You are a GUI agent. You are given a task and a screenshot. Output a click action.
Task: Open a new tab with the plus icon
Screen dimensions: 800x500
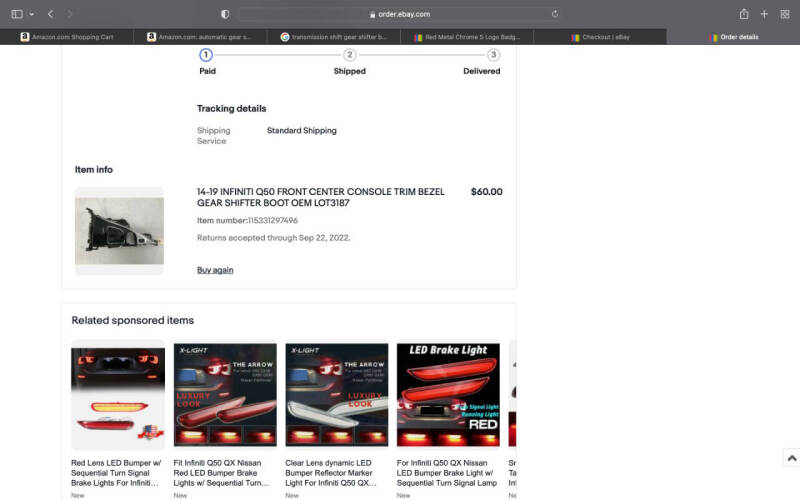764,14
